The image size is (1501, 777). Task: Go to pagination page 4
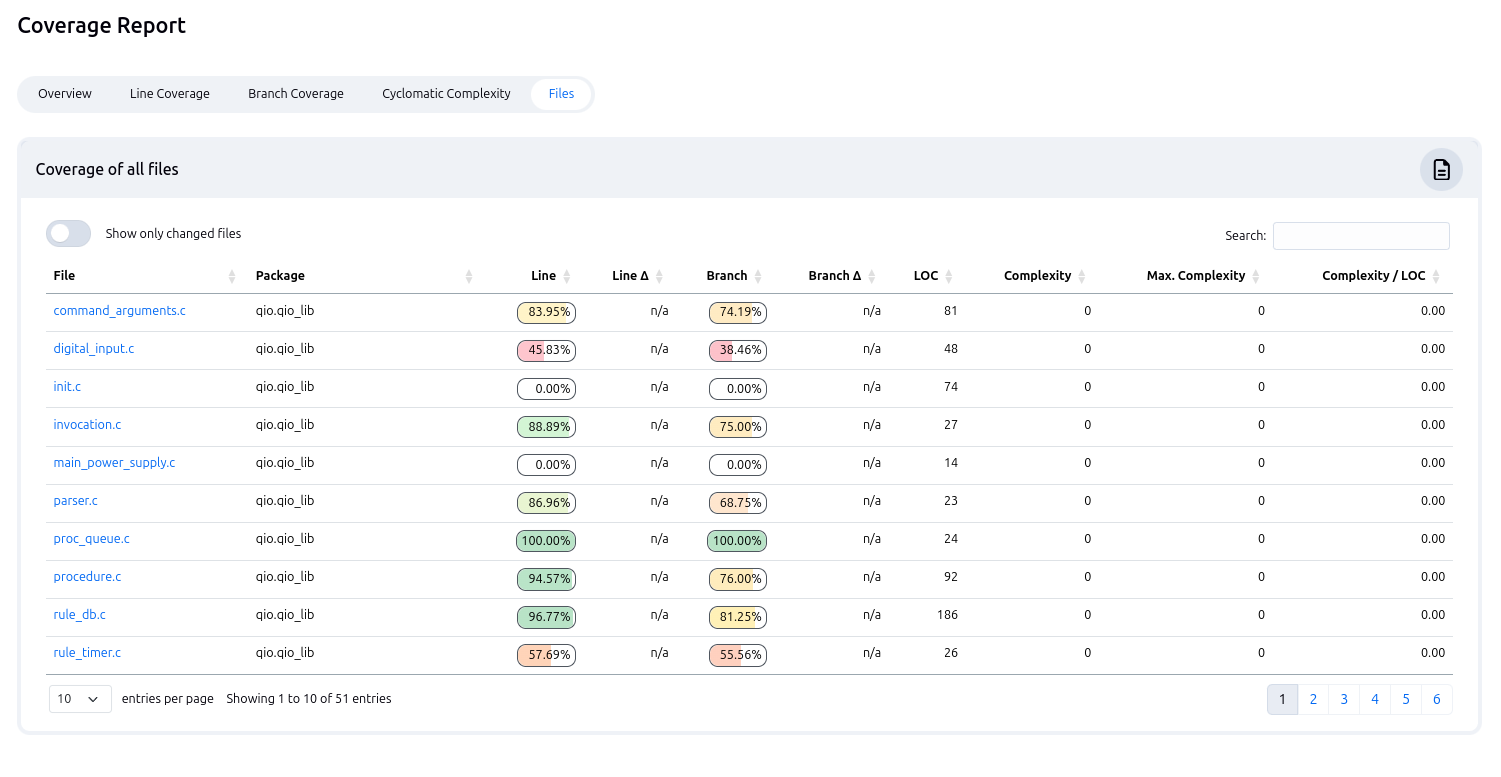click(1375, 699)
